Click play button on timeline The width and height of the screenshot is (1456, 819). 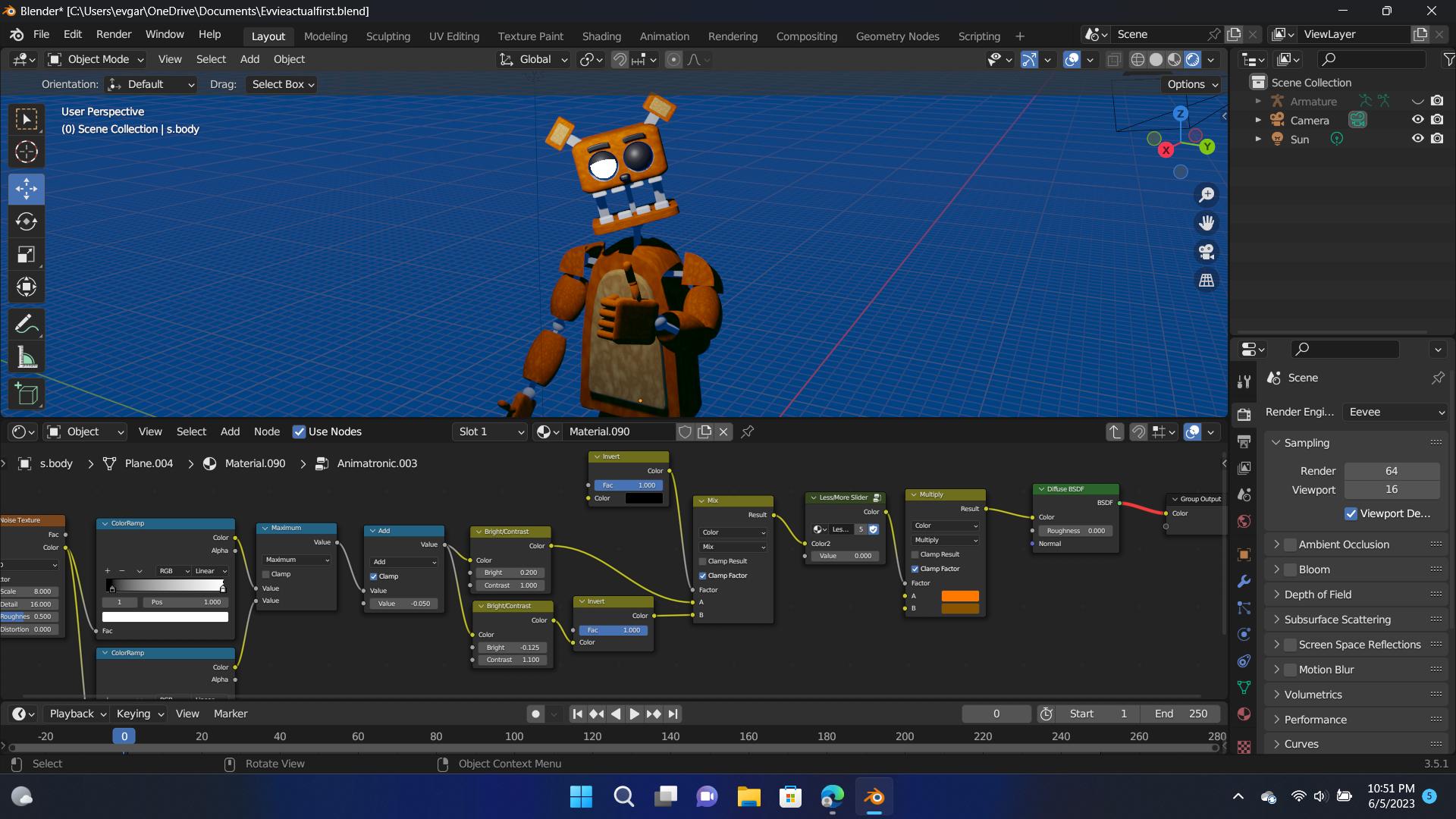633,713
